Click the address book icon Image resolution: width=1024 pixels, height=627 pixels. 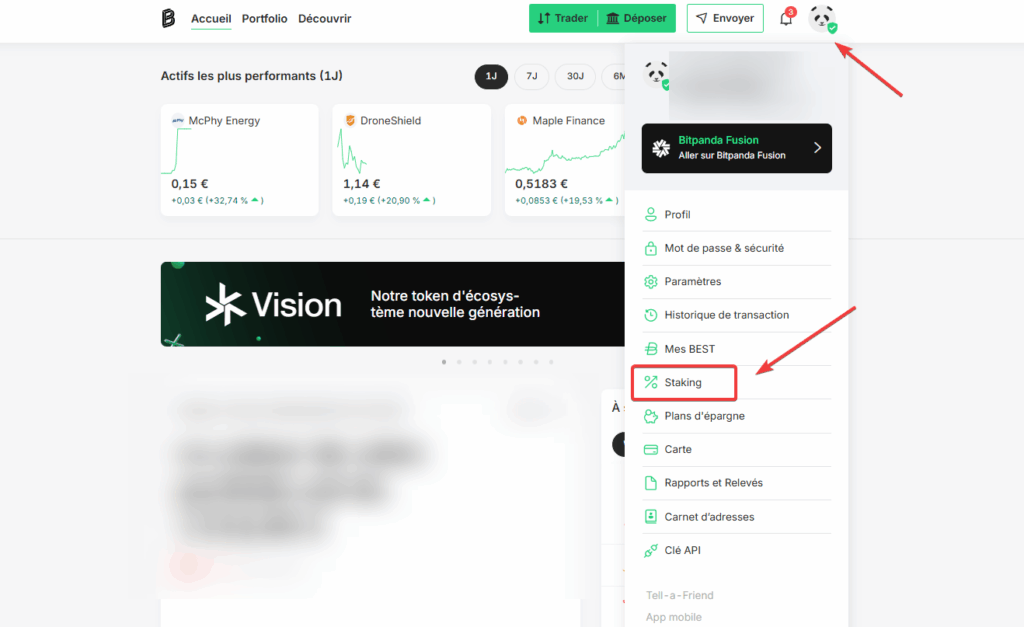650,517
